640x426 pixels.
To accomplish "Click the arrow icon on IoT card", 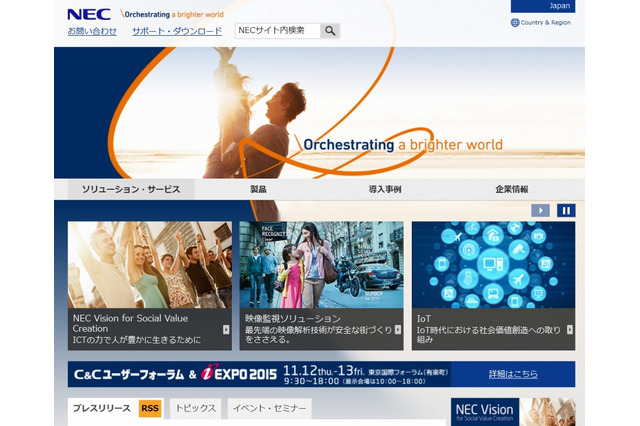I will [570, 329].
